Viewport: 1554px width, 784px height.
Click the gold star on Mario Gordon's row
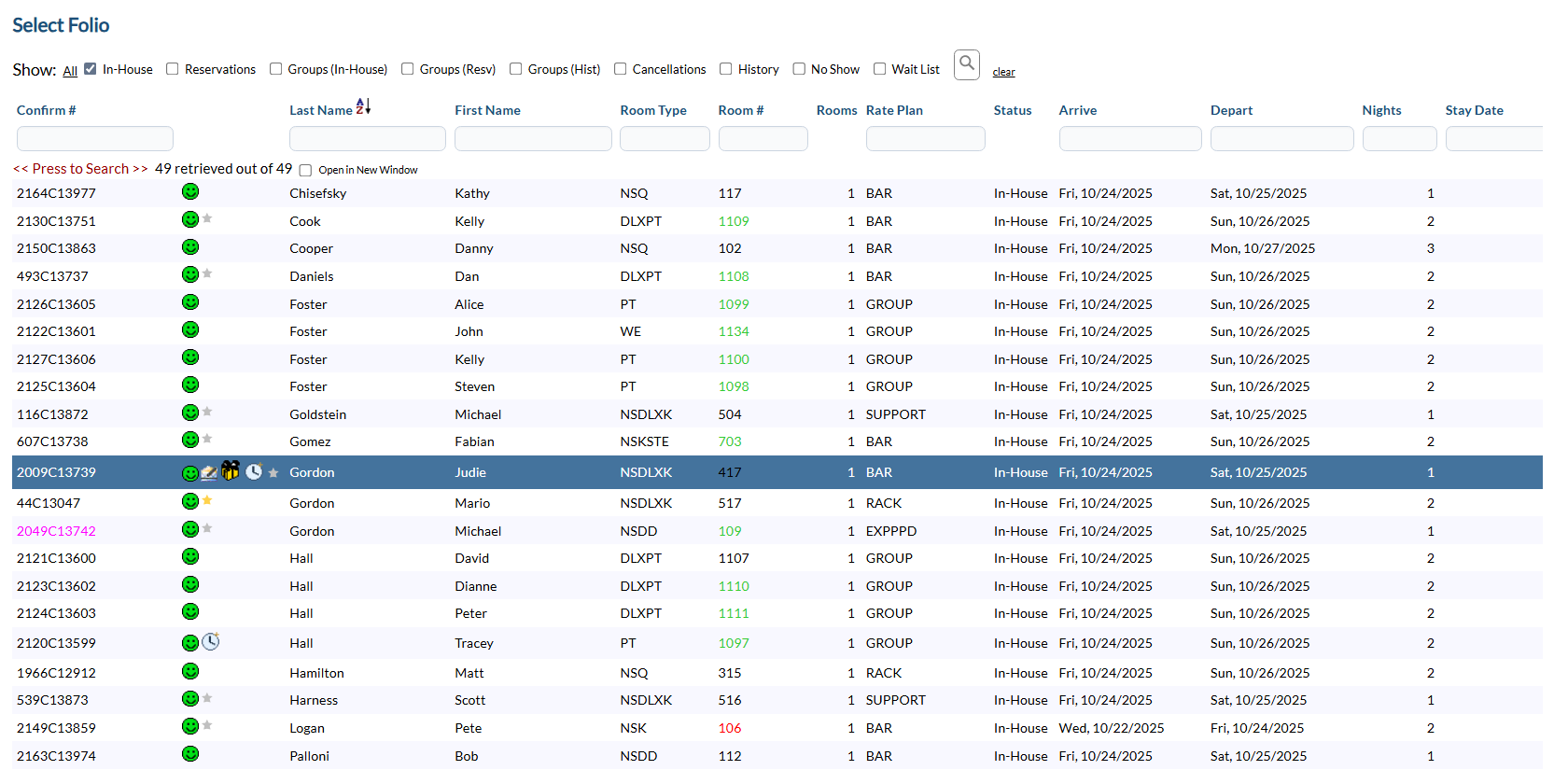click(207, 500)
